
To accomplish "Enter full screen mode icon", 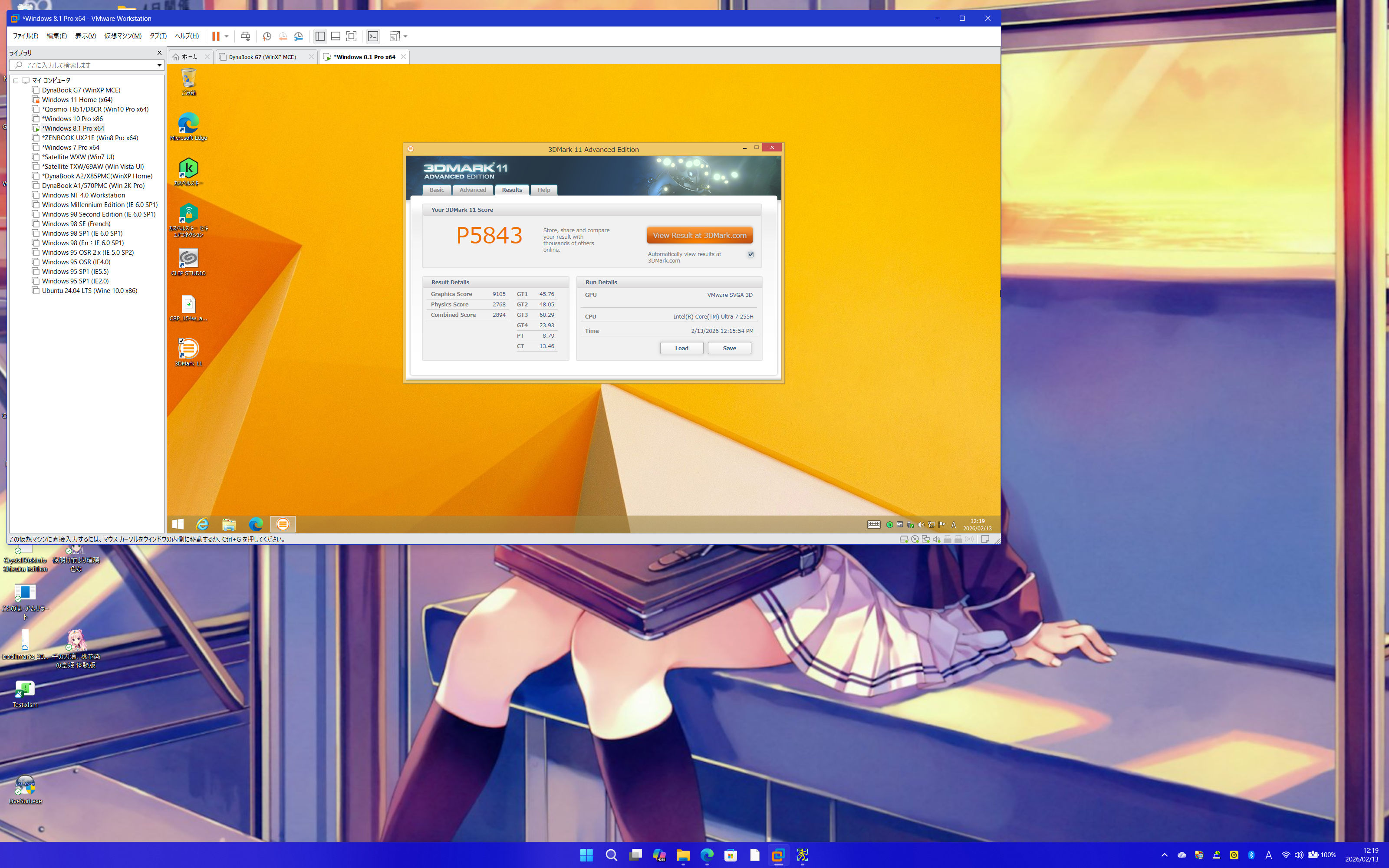I will point(351,36).
